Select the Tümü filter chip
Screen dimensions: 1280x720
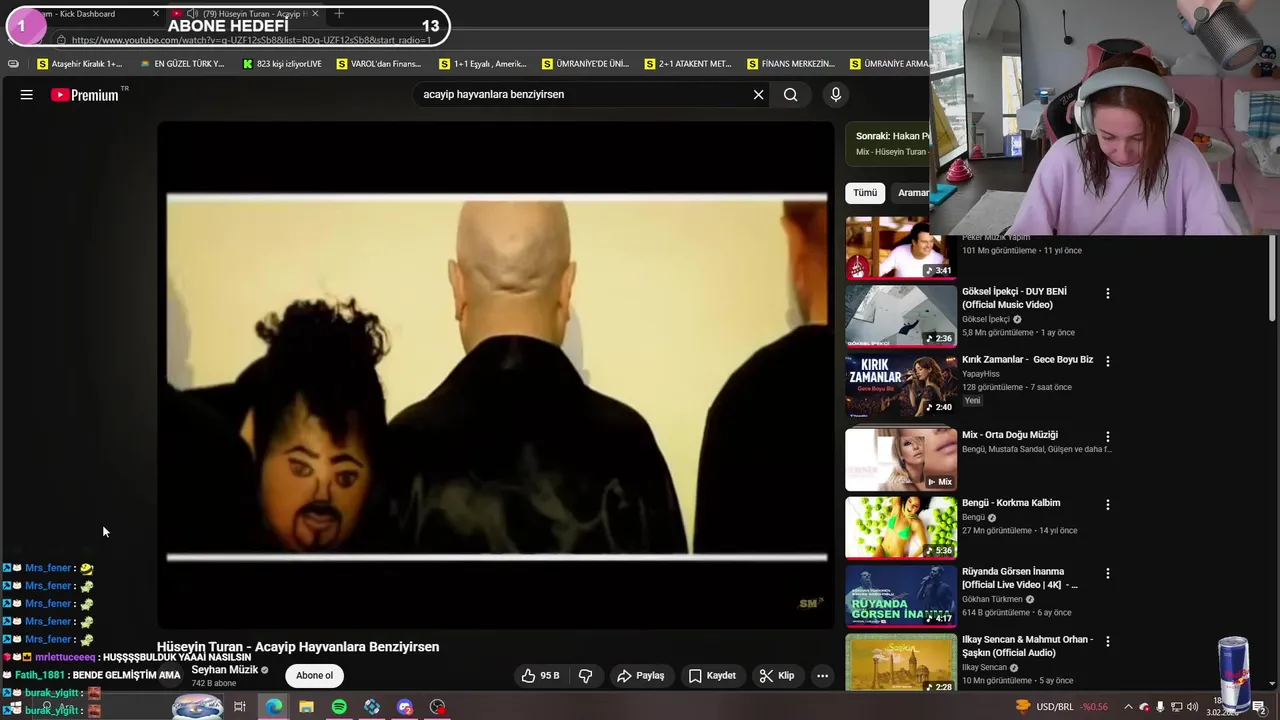click(x=865, y=193)
